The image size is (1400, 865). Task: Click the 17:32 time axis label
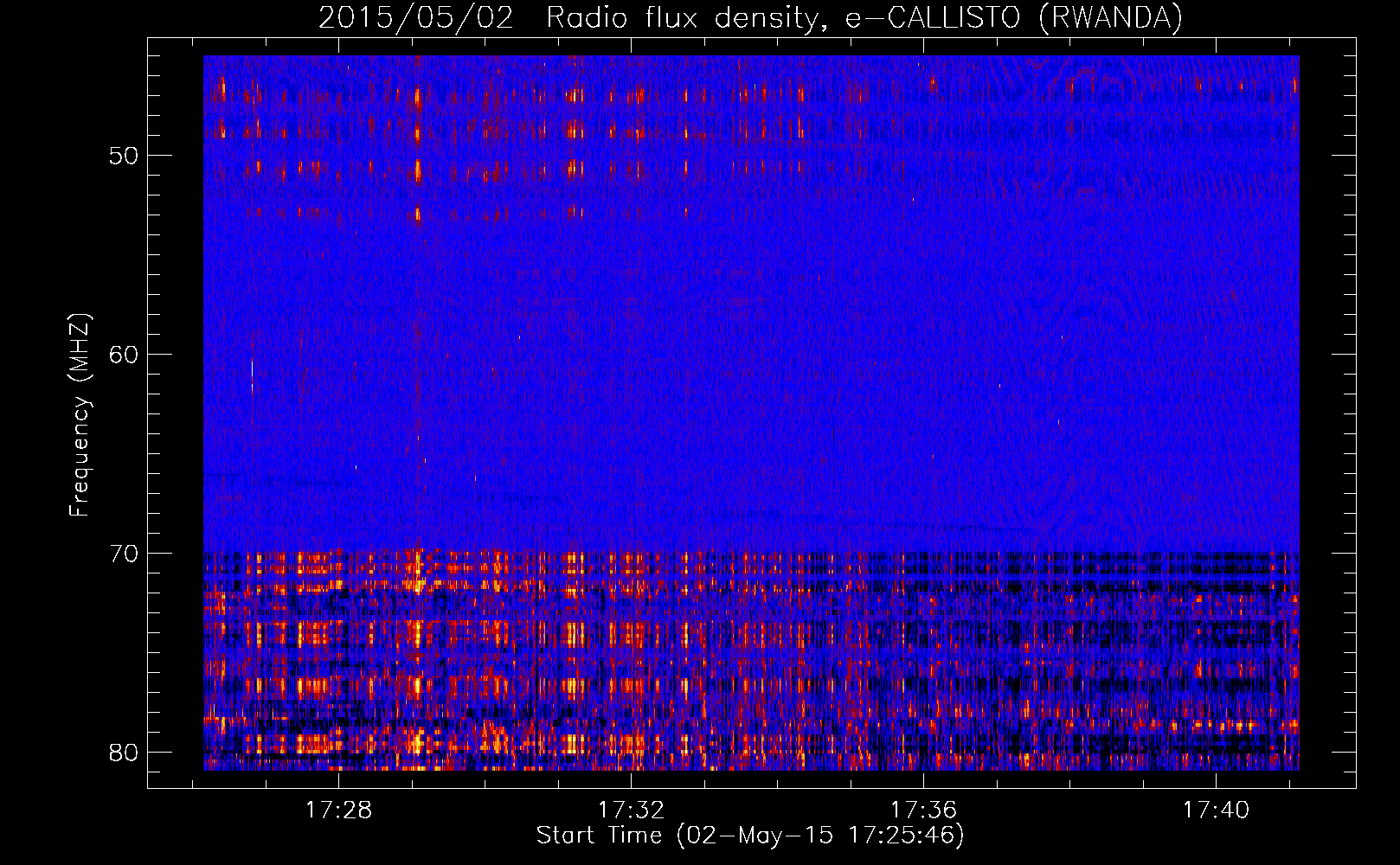coord(632,810)
